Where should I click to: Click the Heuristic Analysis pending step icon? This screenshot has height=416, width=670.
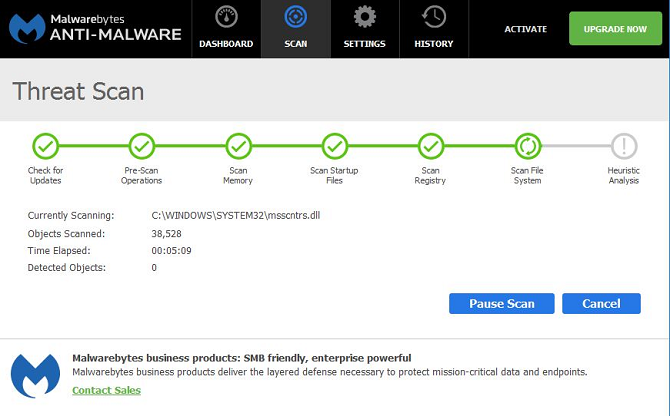coord(624,146)
